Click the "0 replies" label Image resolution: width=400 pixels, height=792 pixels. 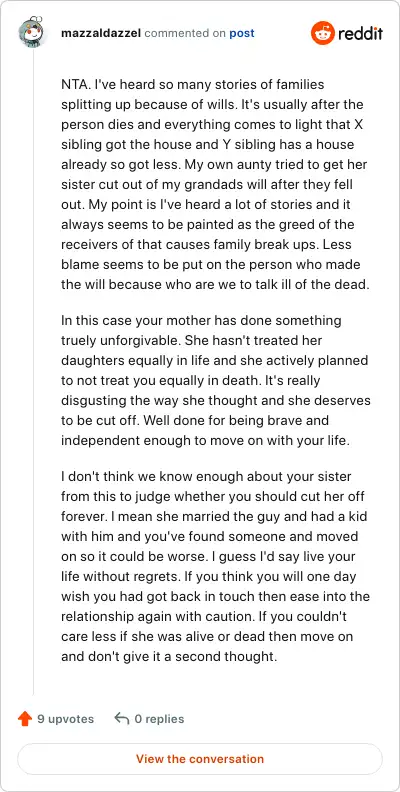click(159, 719)
